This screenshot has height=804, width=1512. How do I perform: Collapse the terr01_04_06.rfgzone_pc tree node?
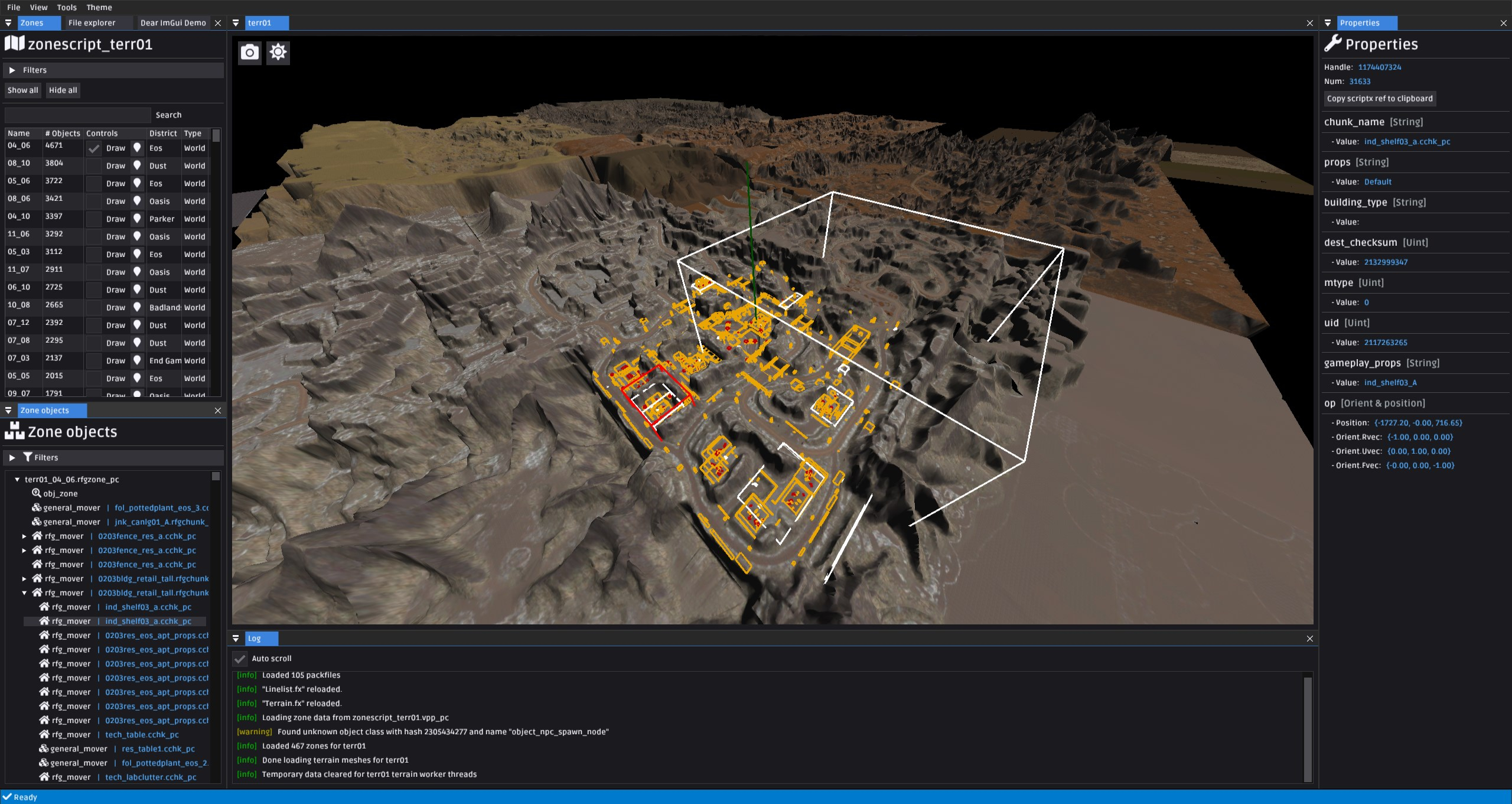(17, 480)
